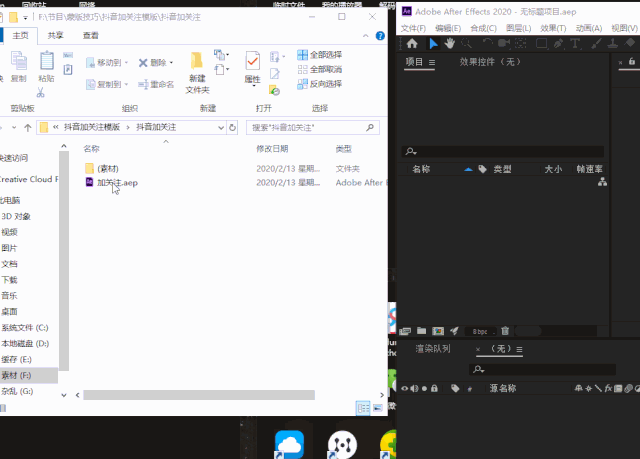Image resolution: width=640 pixels, height=459 pixels.
Task: Toggle audio speaker column in timeline
Action: 414,388
